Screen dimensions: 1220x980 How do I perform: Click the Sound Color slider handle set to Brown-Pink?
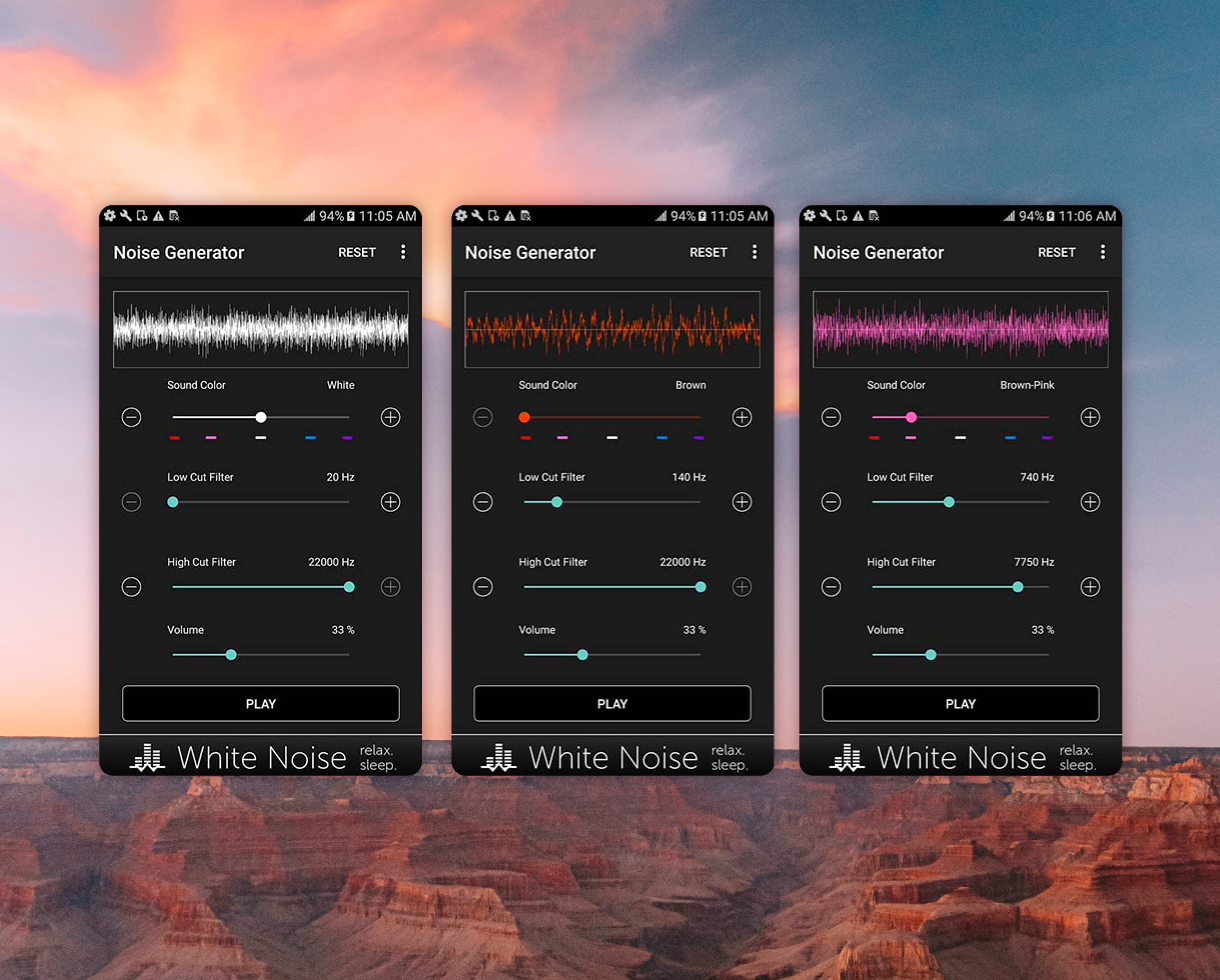[911, 417]
